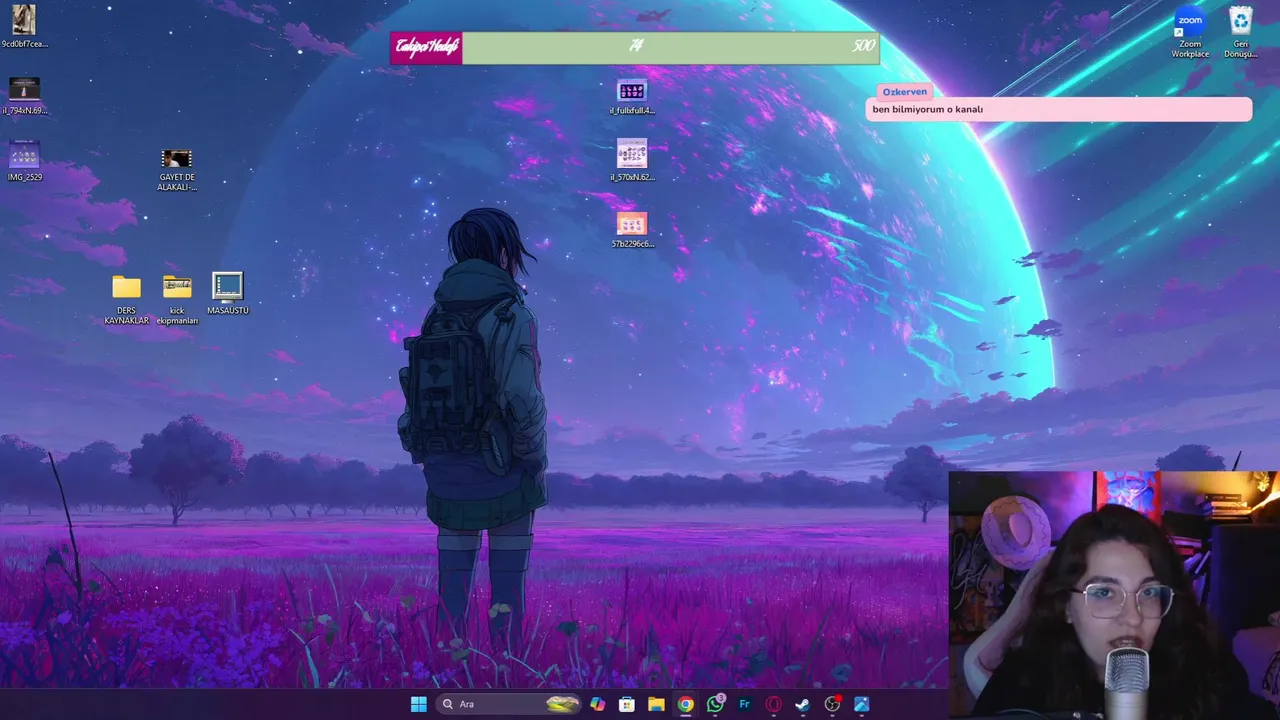
Task: Launch Microsoft Store from taskbar
Action: tap(627, 704)
